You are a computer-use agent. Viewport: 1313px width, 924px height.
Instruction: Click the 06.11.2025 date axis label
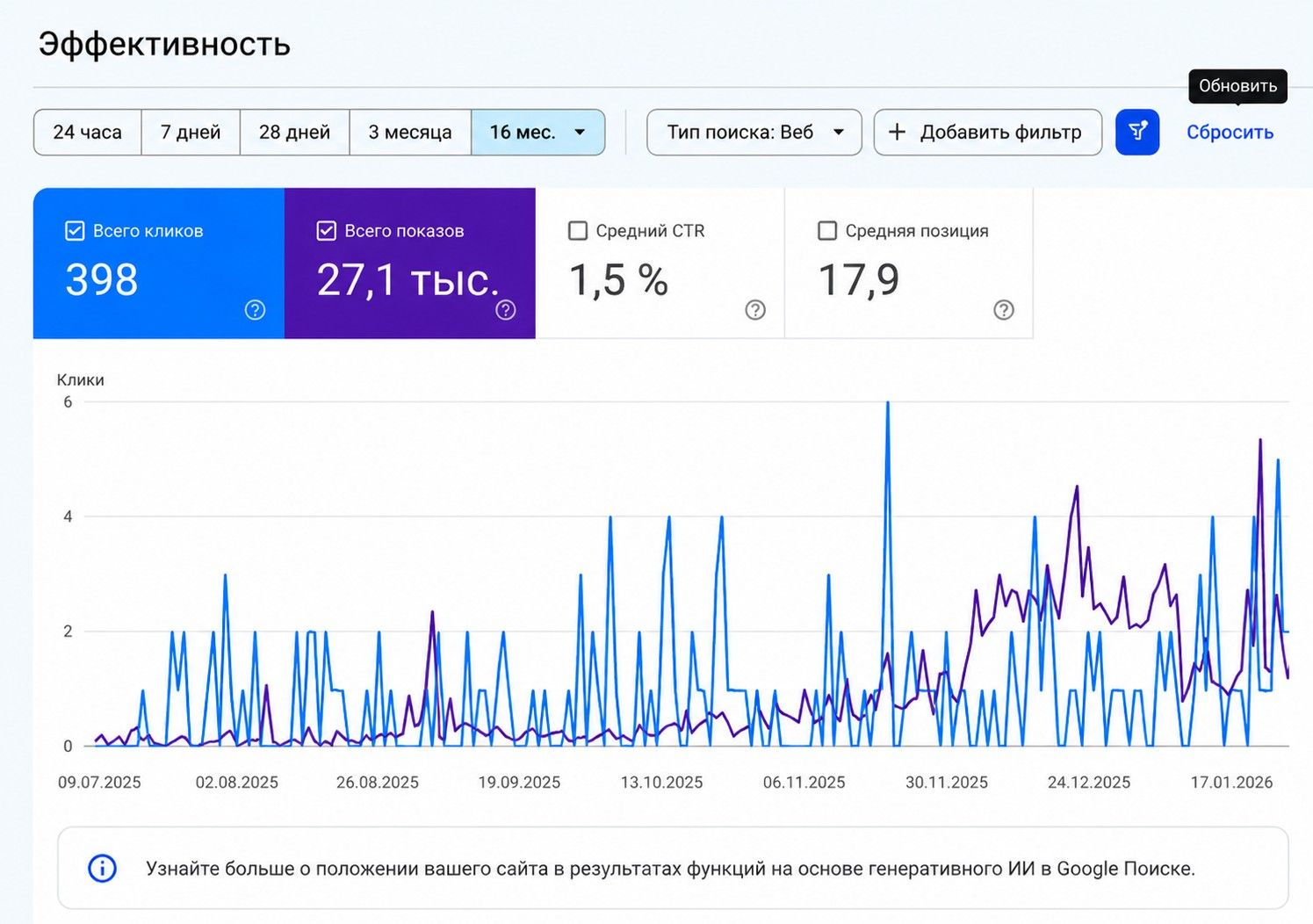click(x=804, y=783)
